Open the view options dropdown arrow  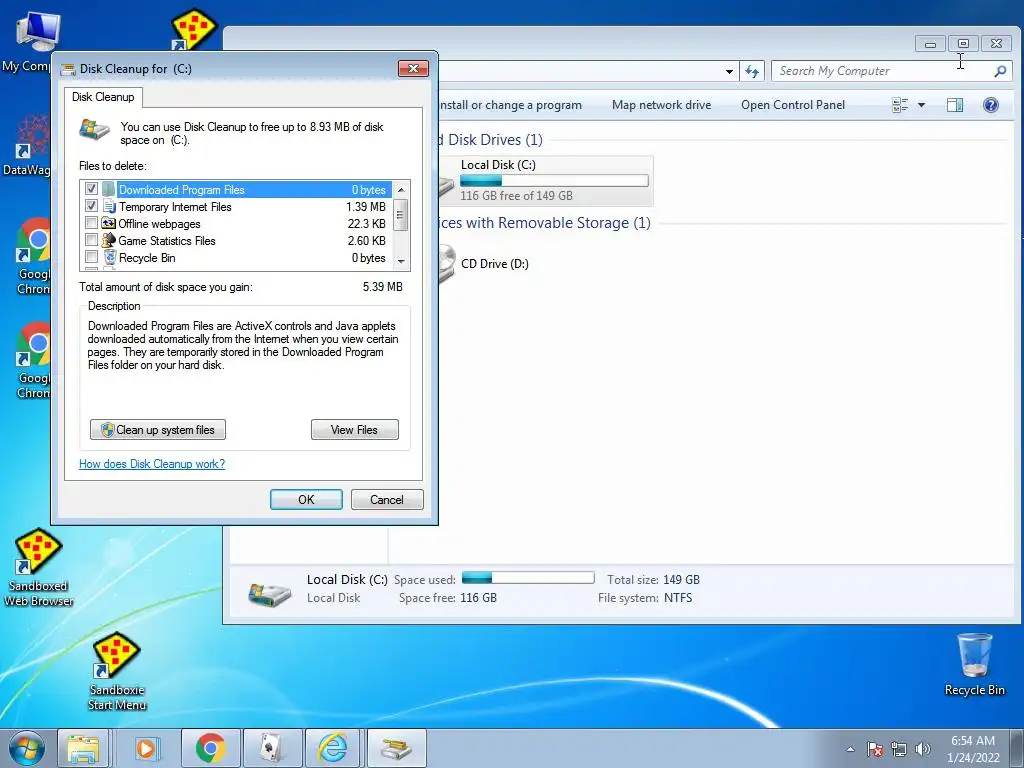tap(921, 105)
